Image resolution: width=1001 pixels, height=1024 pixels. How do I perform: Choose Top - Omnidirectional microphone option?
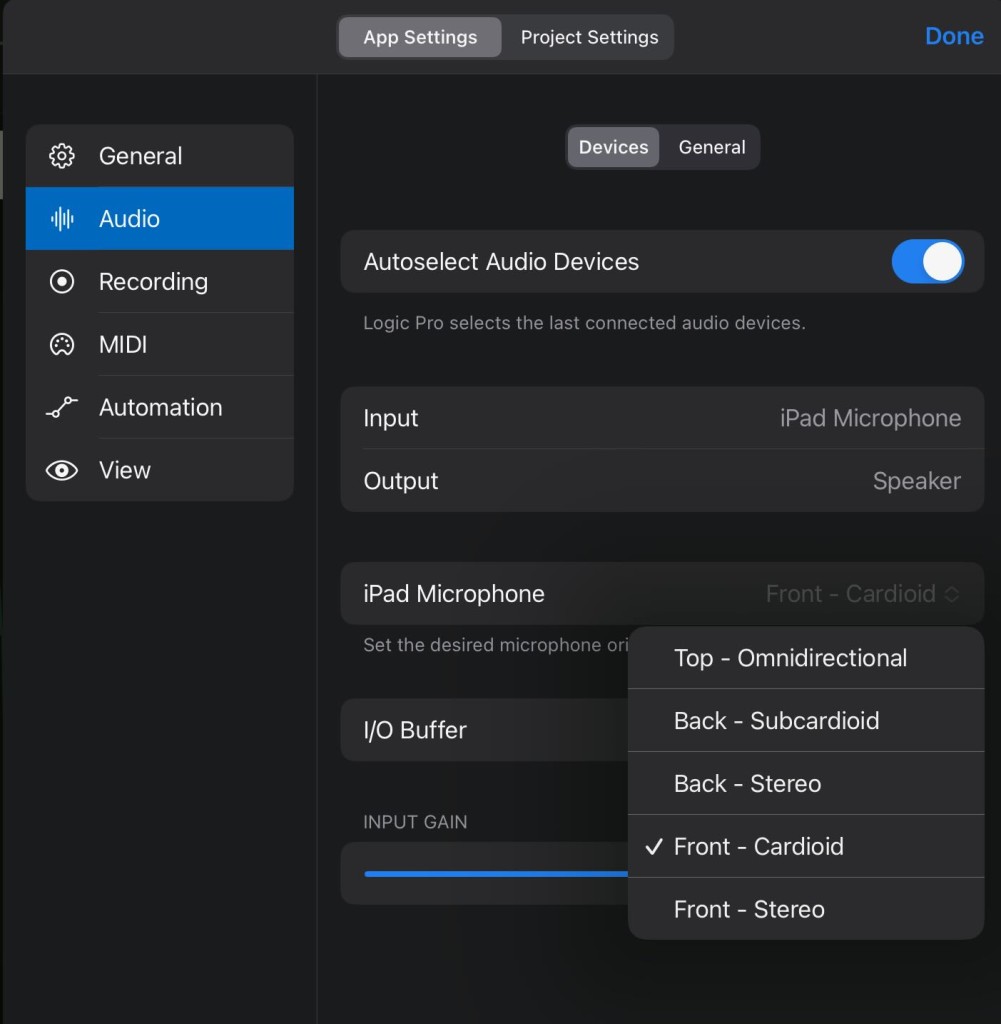pos(790,658)
